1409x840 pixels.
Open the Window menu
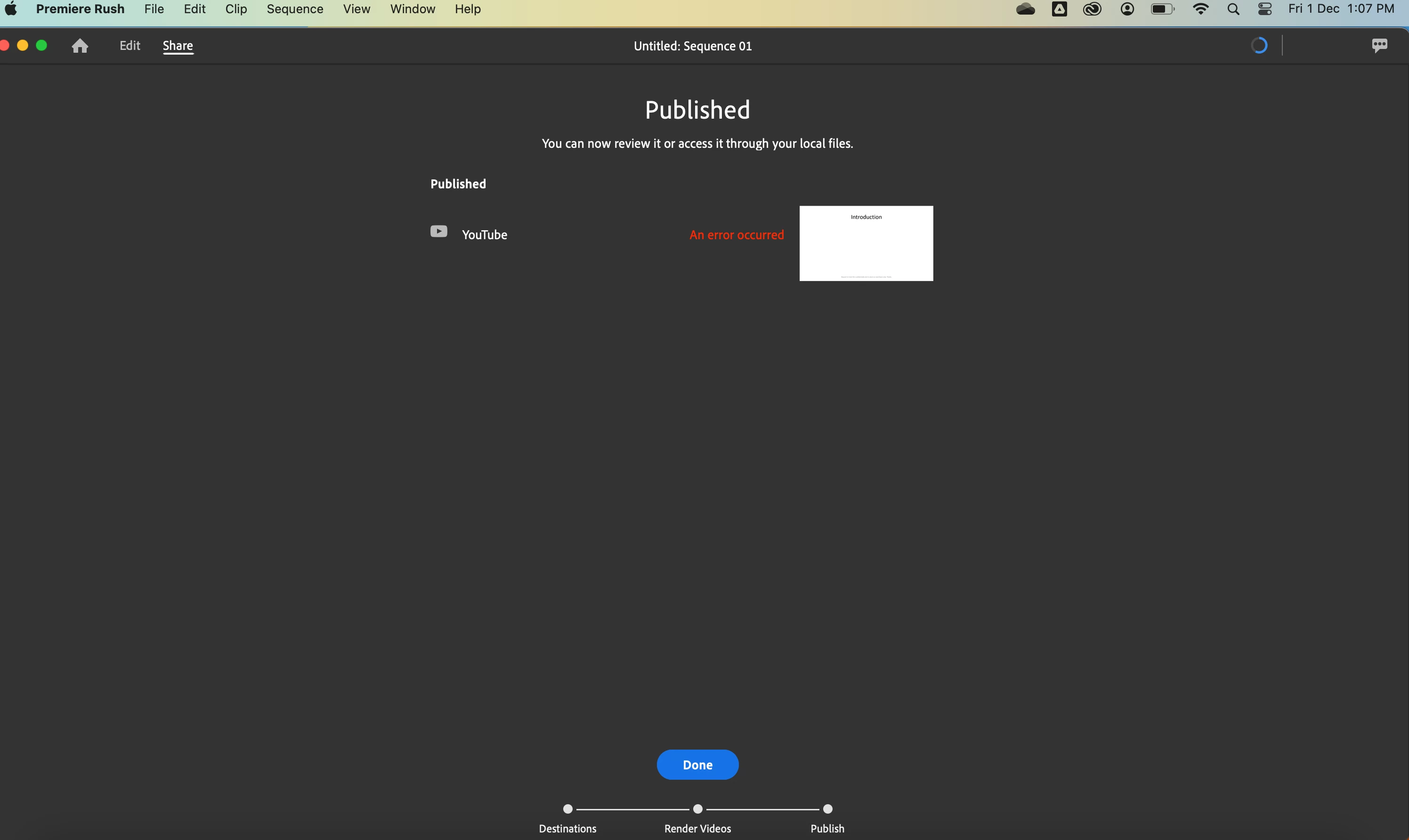(x=412, y=9)
